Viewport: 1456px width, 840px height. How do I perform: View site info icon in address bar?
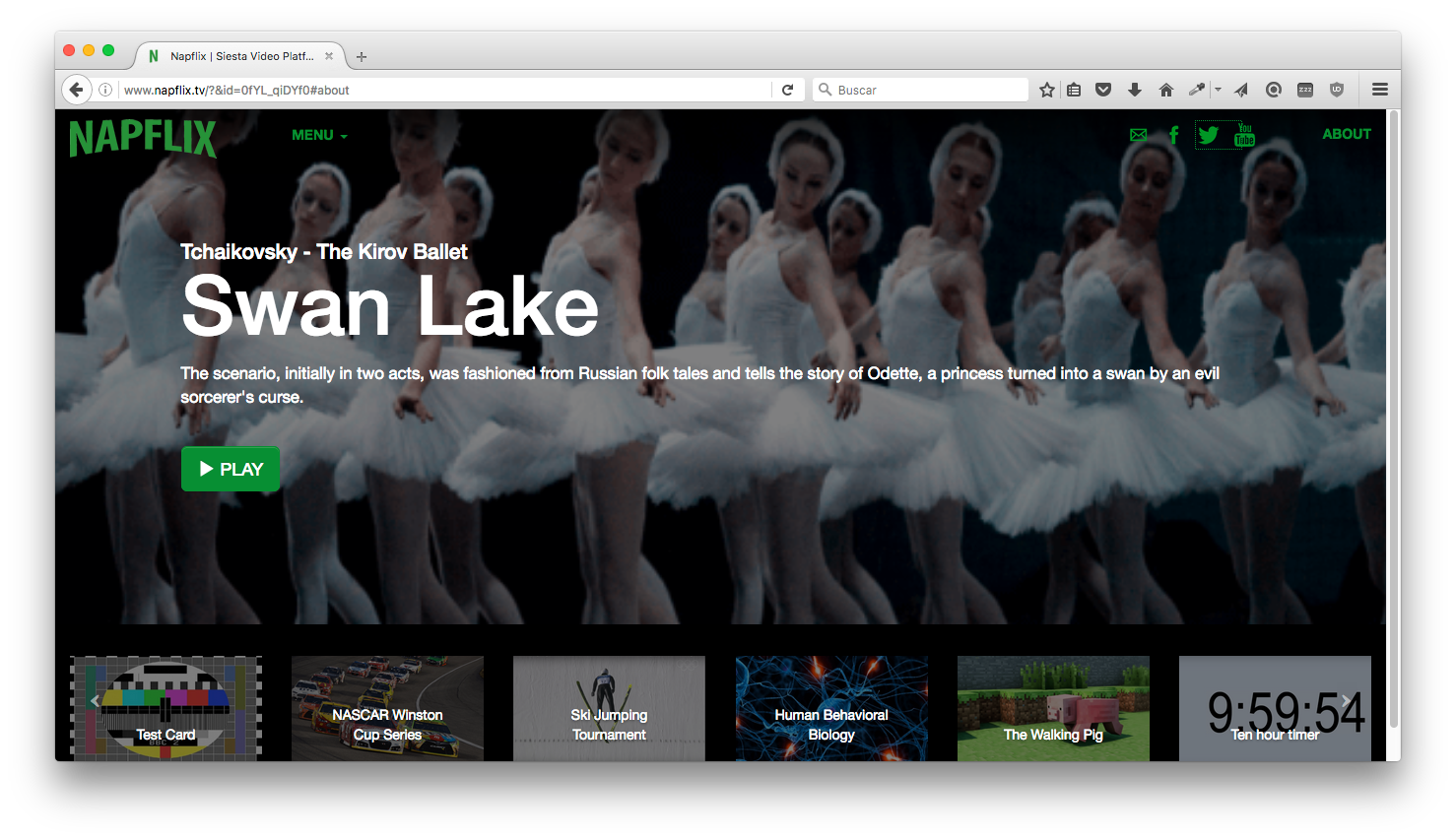pos(105,90)
